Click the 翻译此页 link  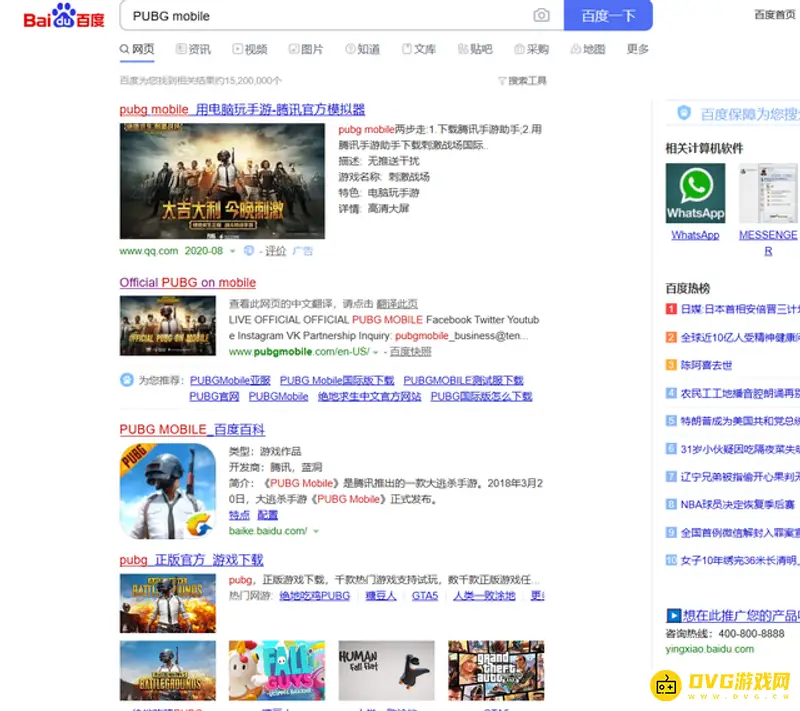click(397, 304)
